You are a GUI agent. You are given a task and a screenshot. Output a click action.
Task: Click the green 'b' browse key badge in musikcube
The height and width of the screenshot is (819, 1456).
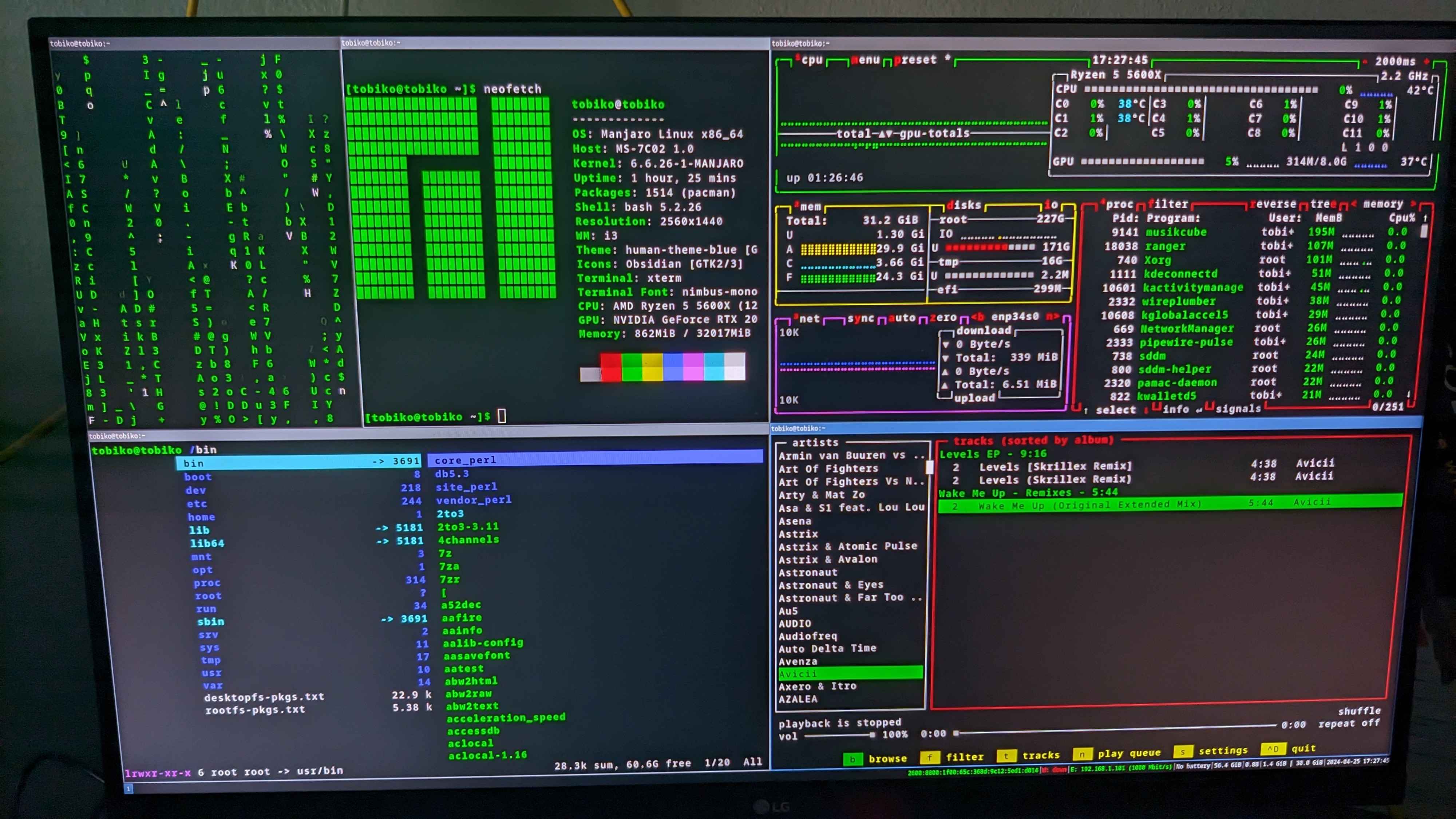pos(853,759)
